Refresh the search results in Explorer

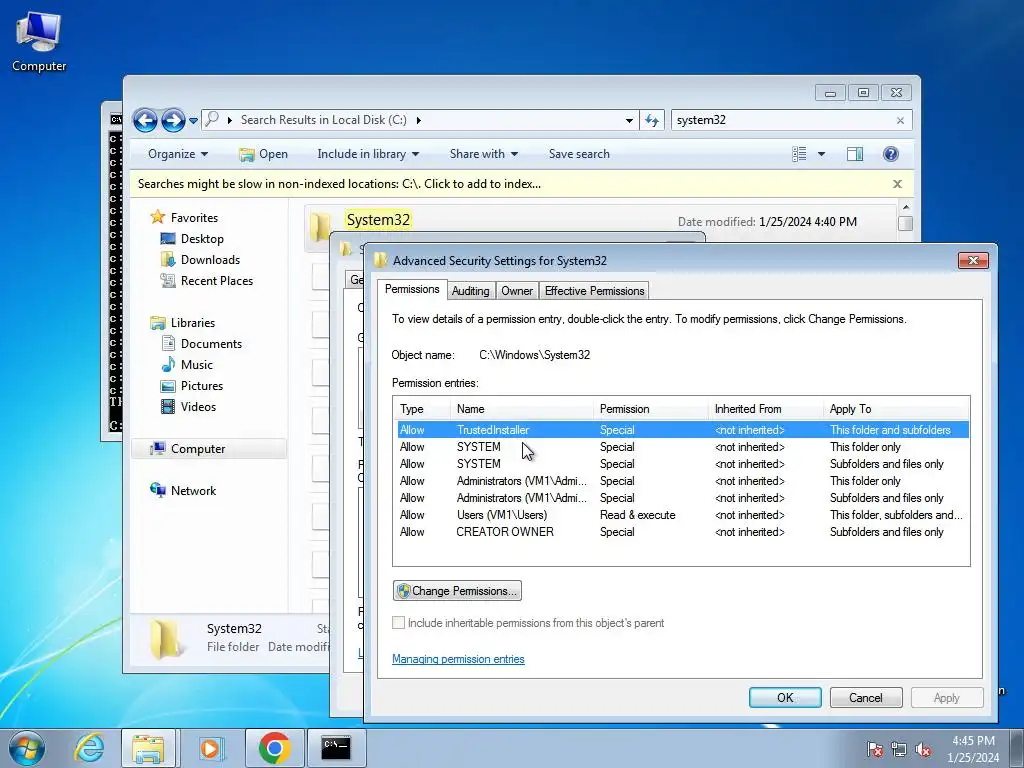pyautogui.click(x=652, y=120)
